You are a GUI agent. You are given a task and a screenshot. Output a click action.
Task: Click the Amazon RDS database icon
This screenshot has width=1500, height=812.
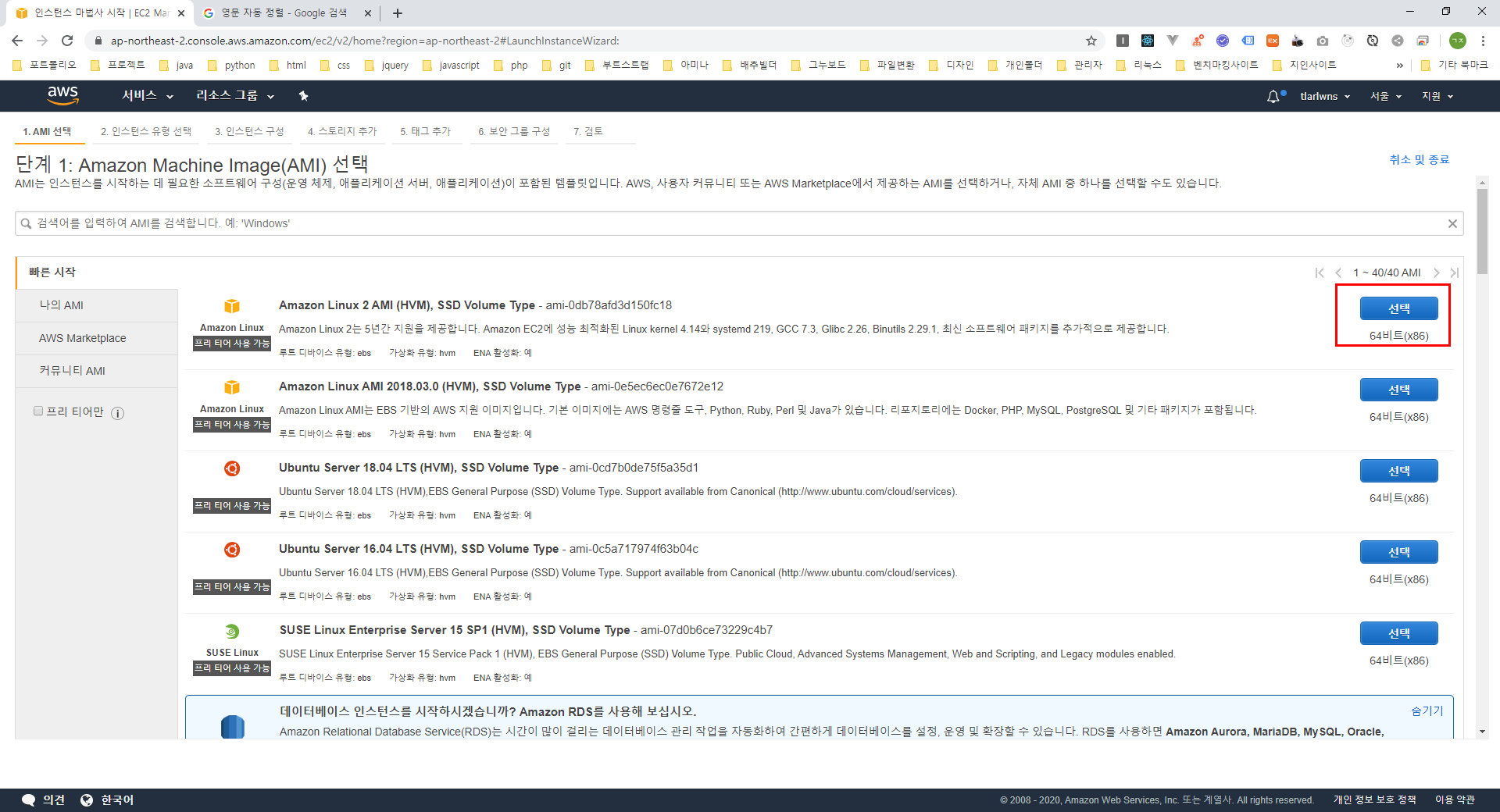click(233, 726)
